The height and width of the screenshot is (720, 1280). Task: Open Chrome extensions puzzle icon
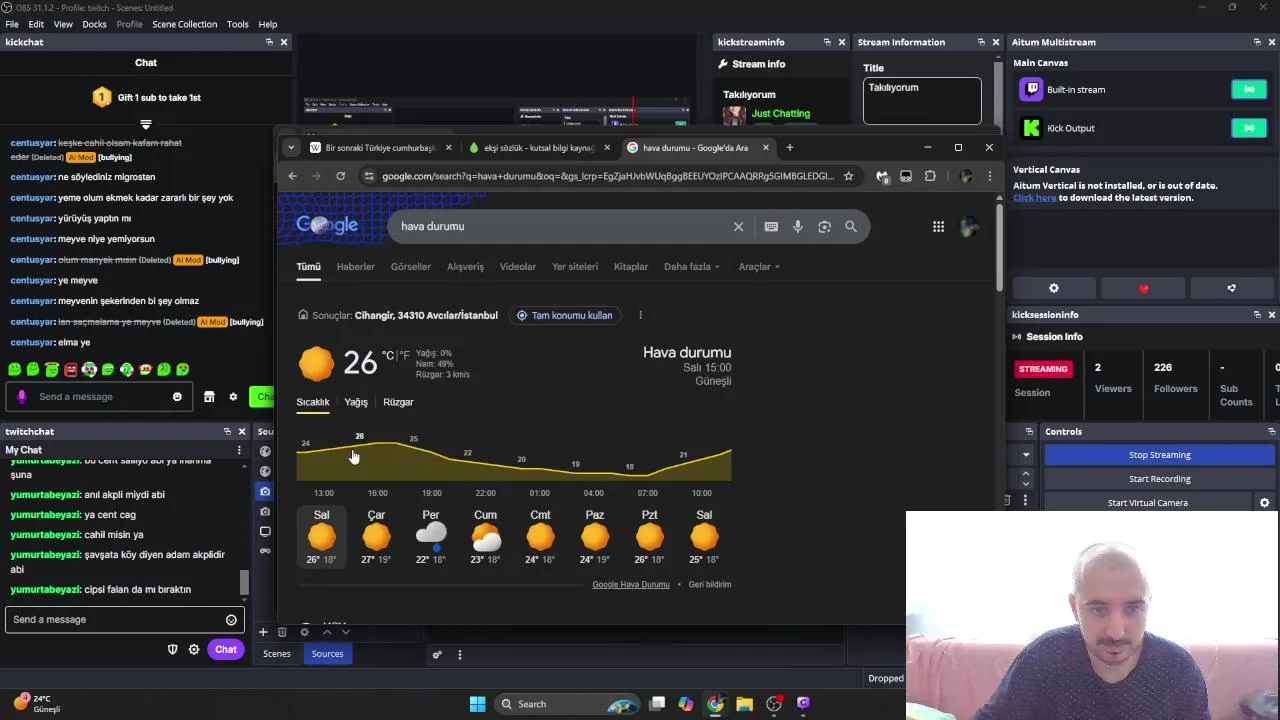(930, 176)
